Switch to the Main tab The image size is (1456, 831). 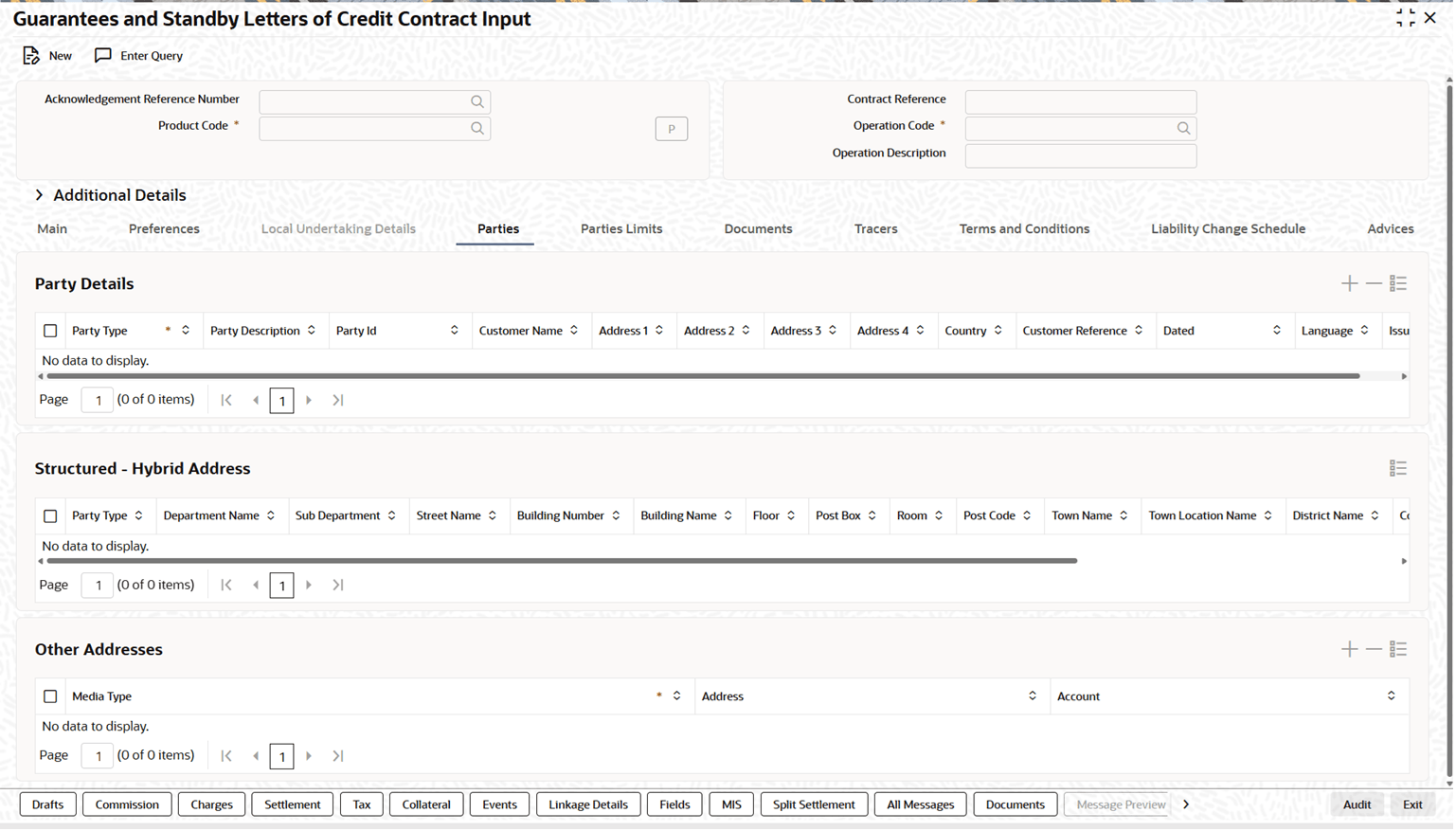pos(52,228)
